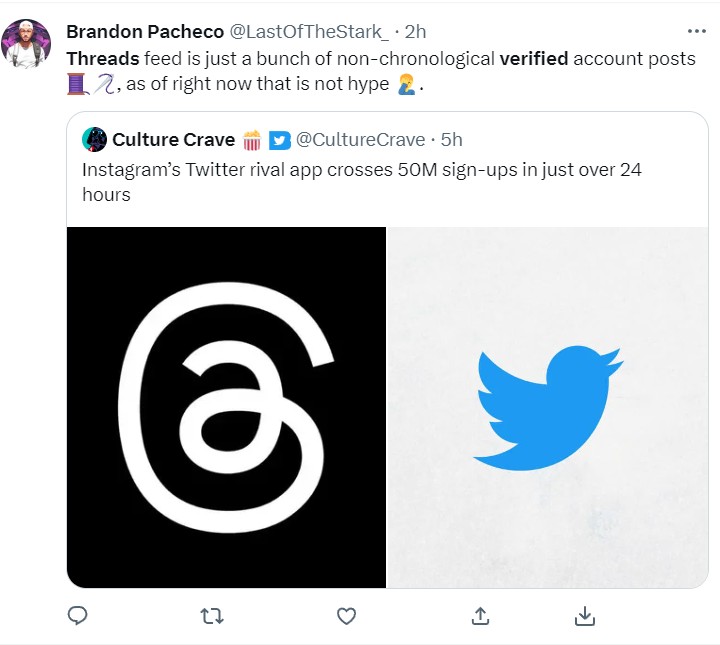720x645 pixels.
Task: Click the bold word "Threads" in the tweet
Action: (x=103, y=58)
